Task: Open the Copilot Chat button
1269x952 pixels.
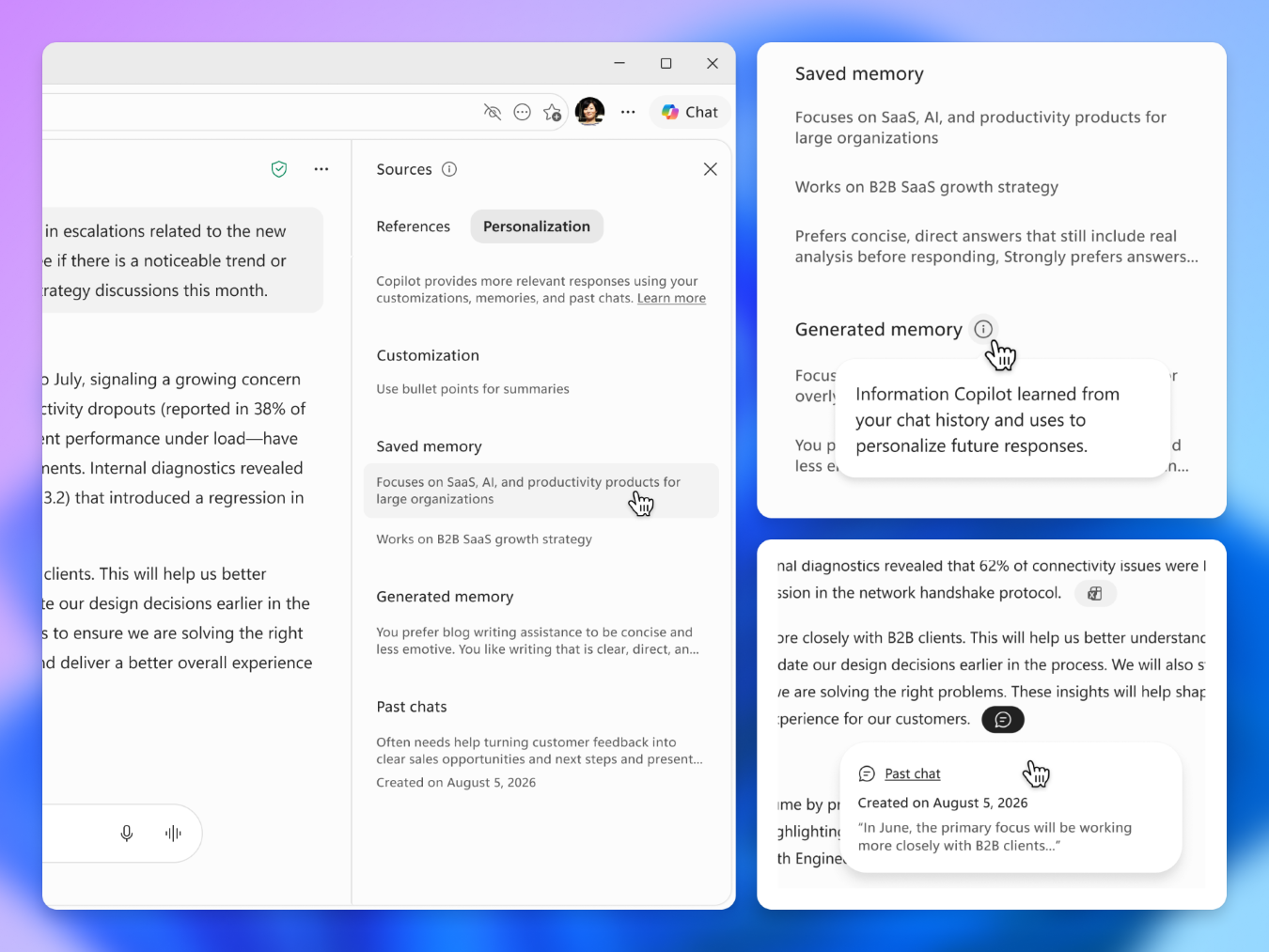Action: pyautogui.click(x=690, y=112)
